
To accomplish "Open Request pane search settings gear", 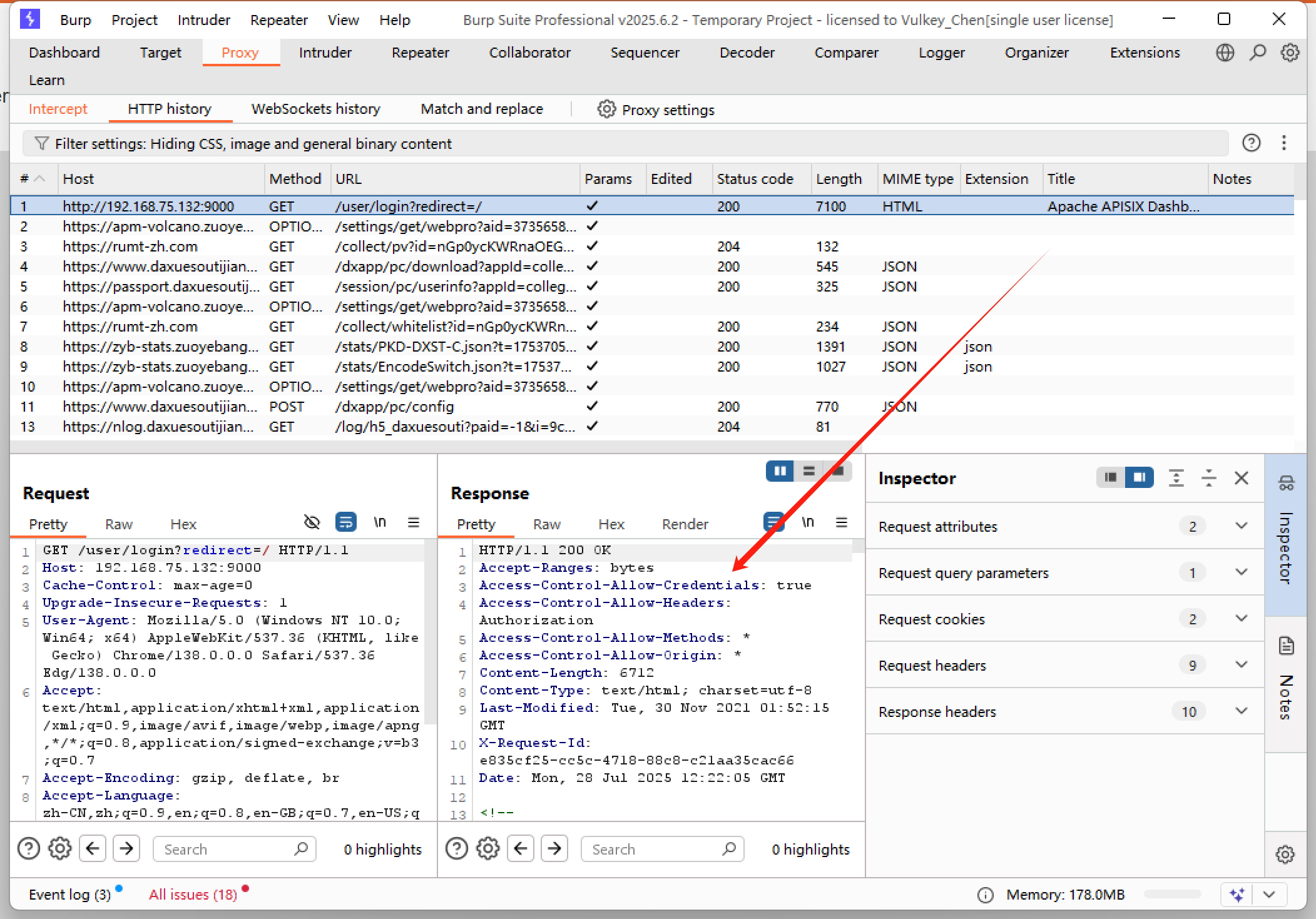I will point(60,849).
